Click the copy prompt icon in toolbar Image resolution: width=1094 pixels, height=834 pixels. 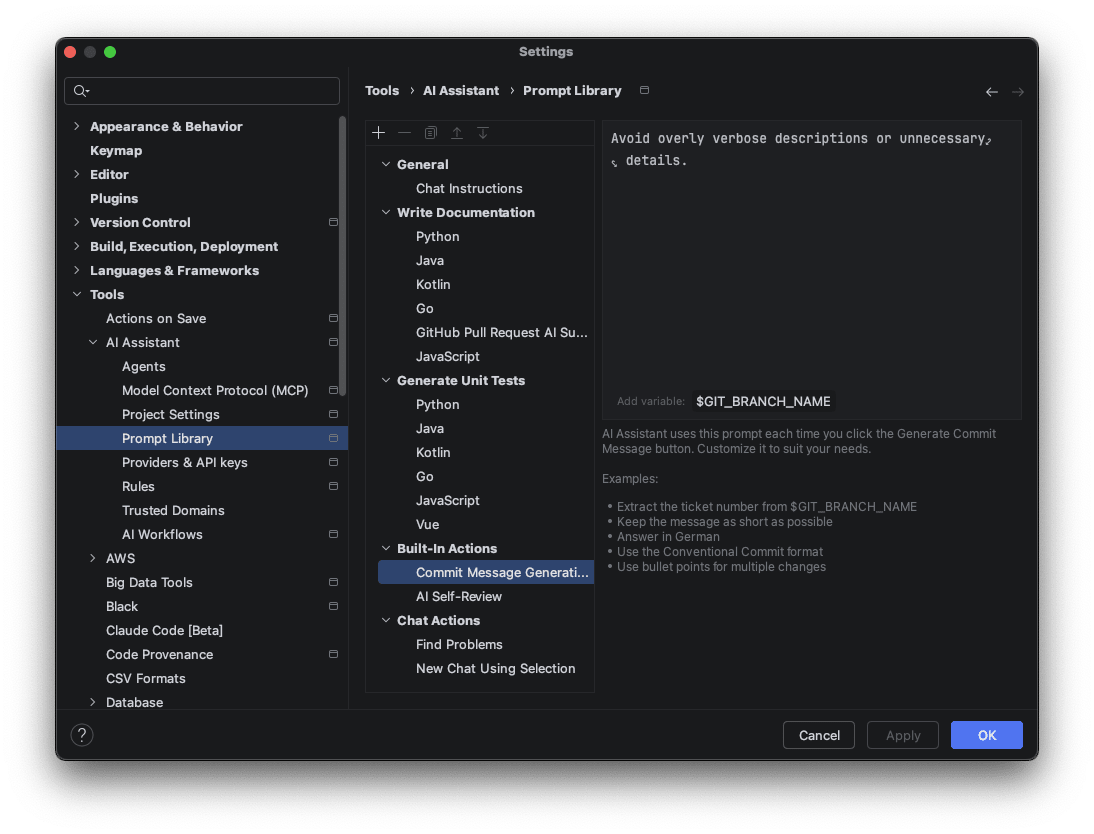(x=430, y=133)
